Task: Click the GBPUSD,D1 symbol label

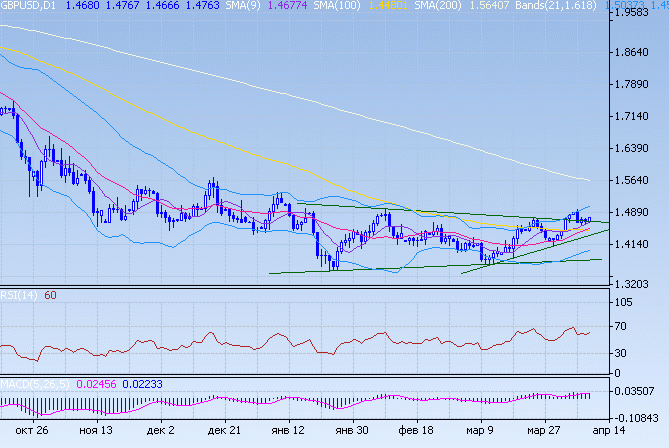Action: [28, 6]
